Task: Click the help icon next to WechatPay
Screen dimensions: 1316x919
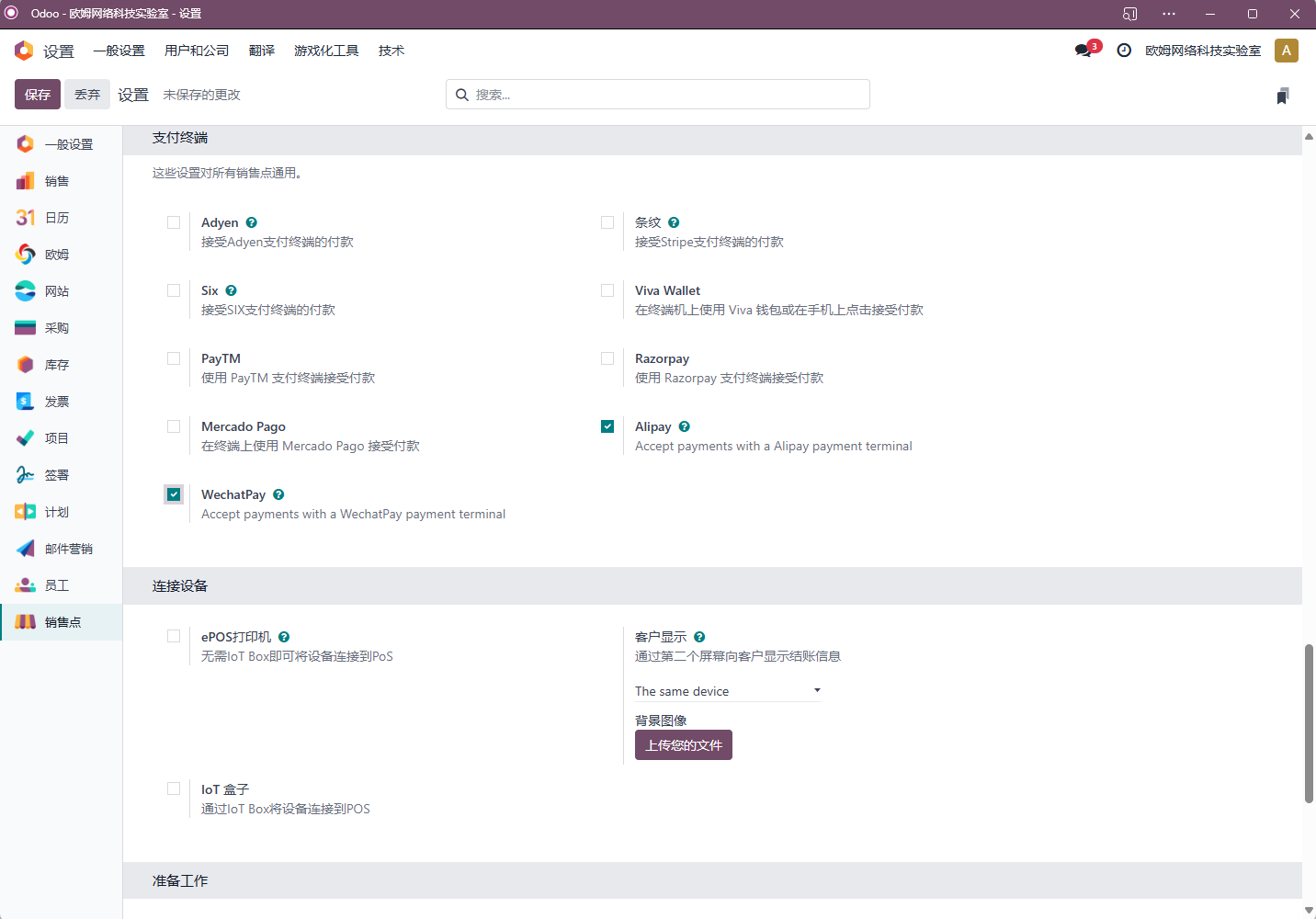Action: click(278, 494)
